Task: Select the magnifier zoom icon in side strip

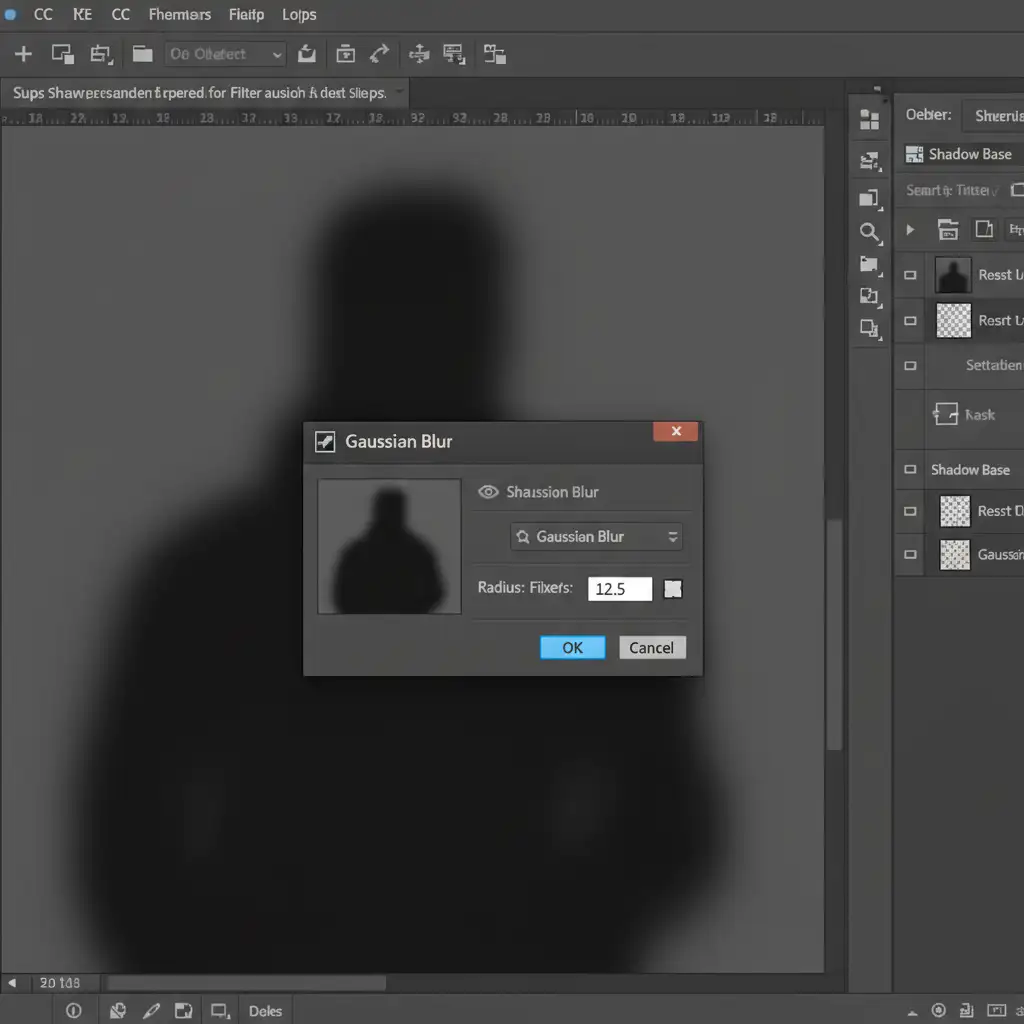Action: pos(870,233)
